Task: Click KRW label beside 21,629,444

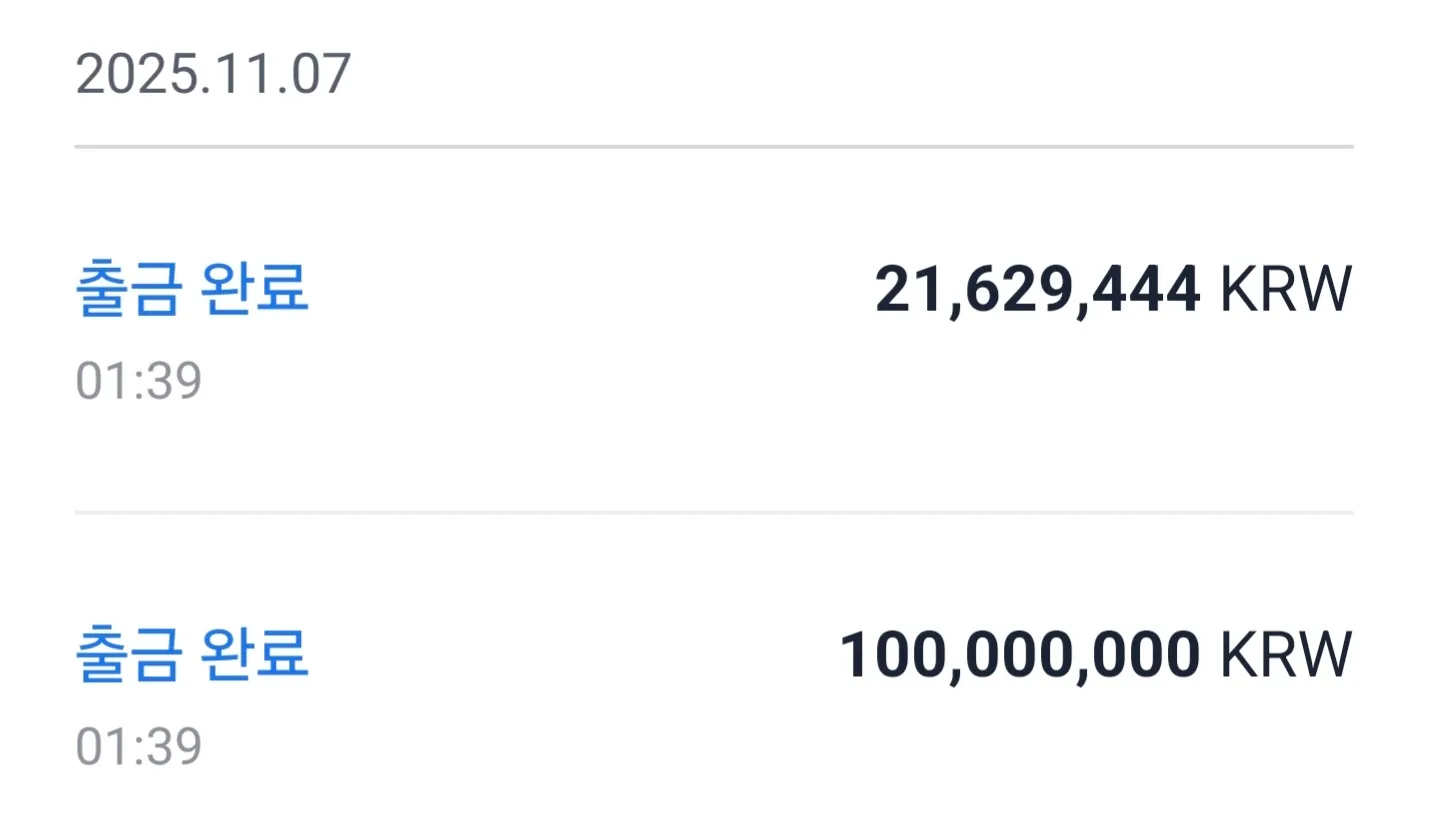Action: [x=1286, y=290]
